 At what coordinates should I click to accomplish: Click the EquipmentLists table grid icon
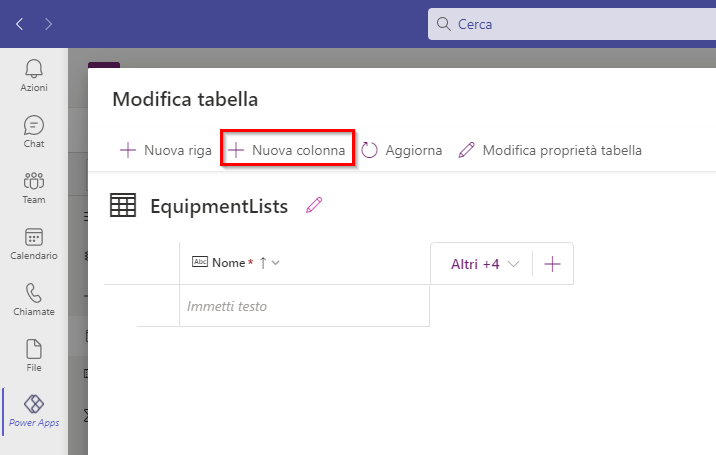tap(123, 205)
